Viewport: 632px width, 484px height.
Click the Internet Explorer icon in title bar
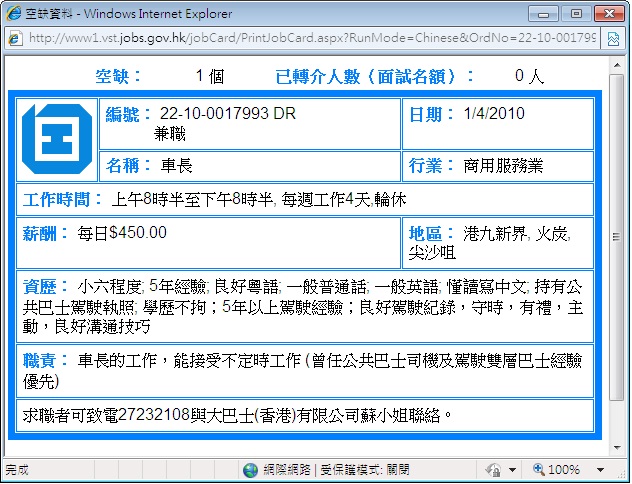(14, 14)
